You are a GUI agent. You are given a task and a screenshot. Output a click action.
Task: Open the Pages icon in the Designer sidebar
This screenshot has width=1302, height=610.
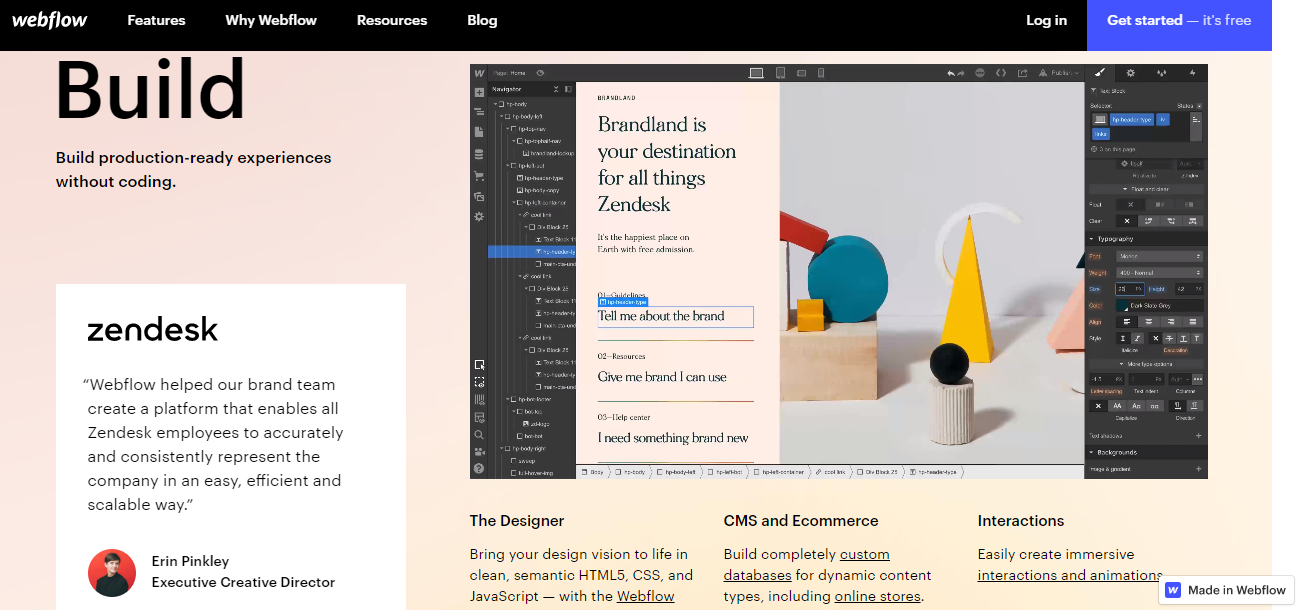coord(479,132)
